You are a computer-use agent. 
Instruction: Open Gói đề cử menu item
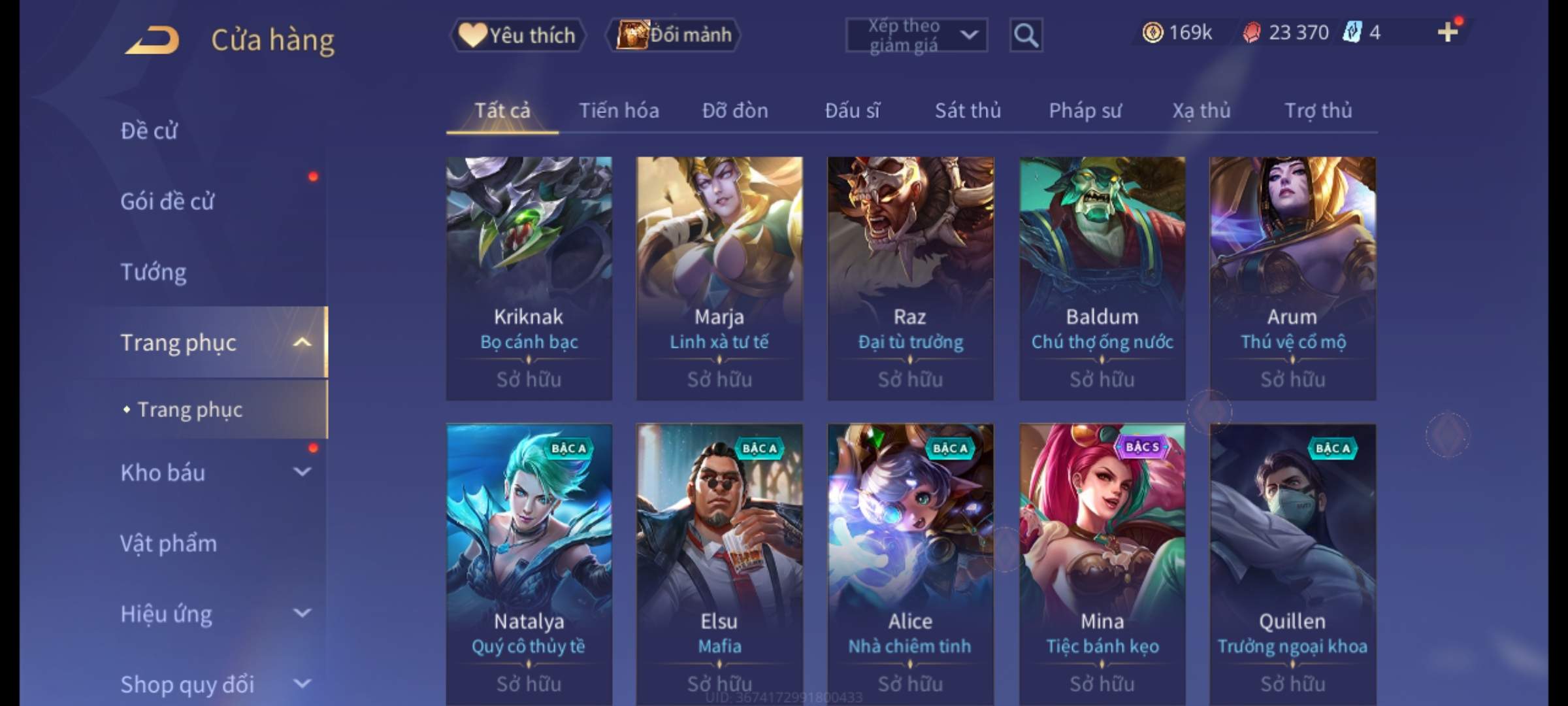click(167, 201)
